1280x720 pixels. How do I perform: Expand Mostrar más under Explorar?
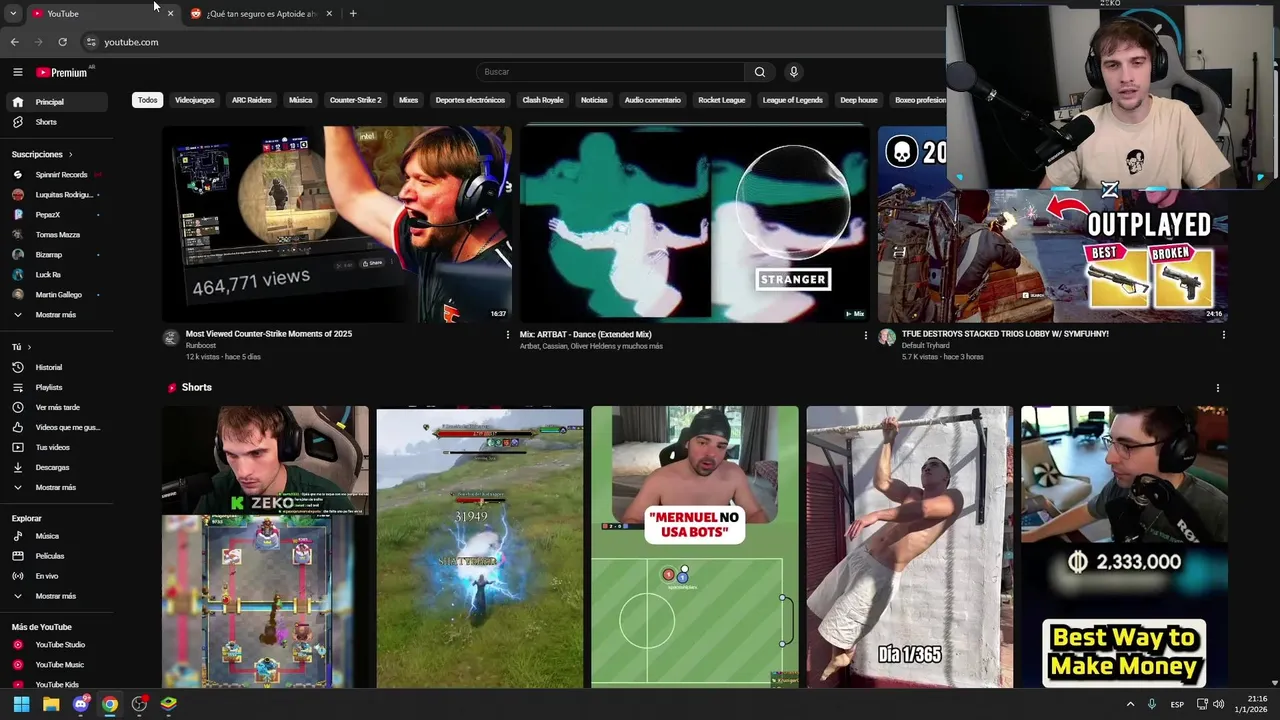click(55, 596)
